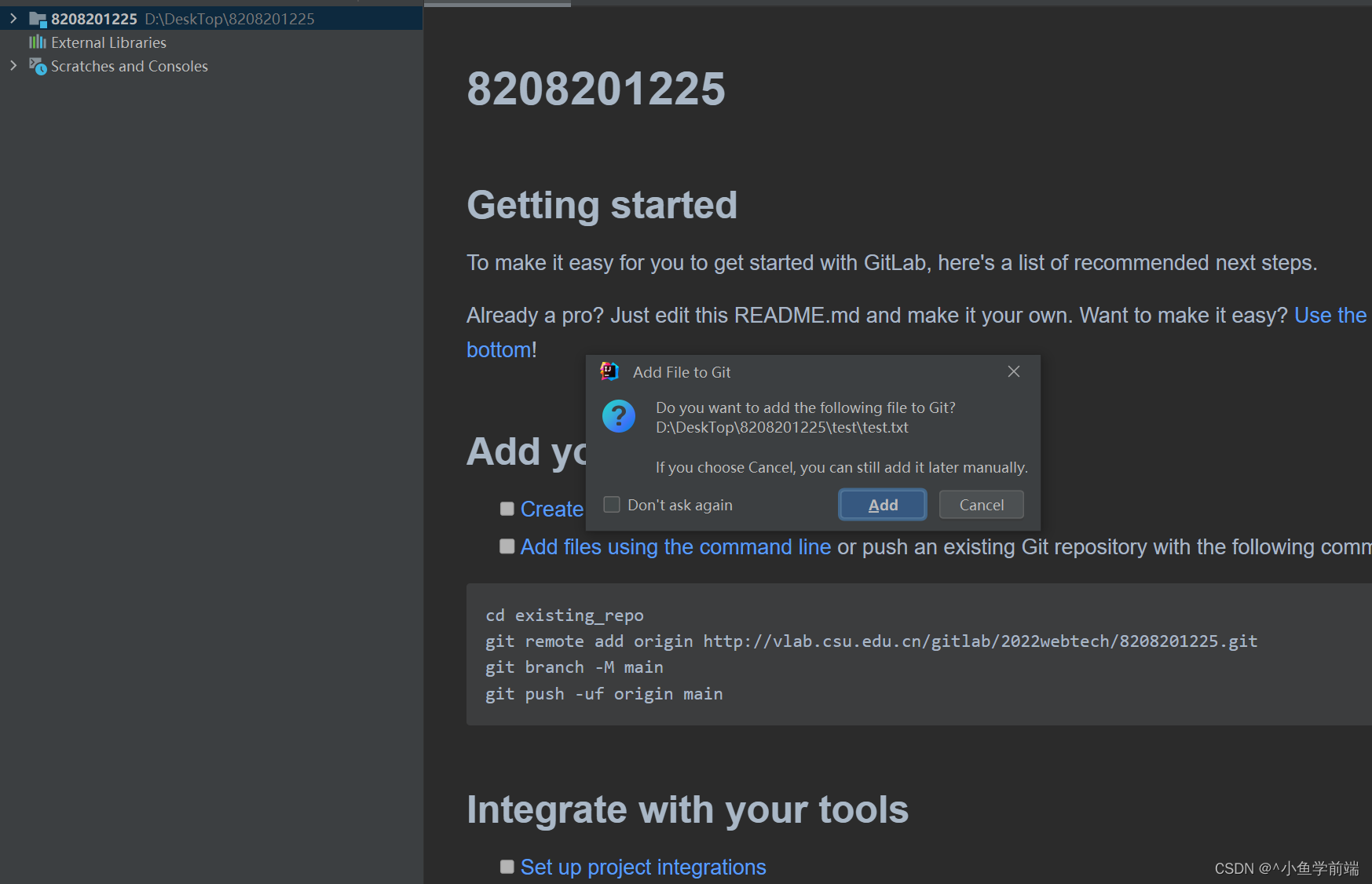Click the IntelliJ logo in dialog title
This screenshot has height=884, width=1372.
(609, 371)
